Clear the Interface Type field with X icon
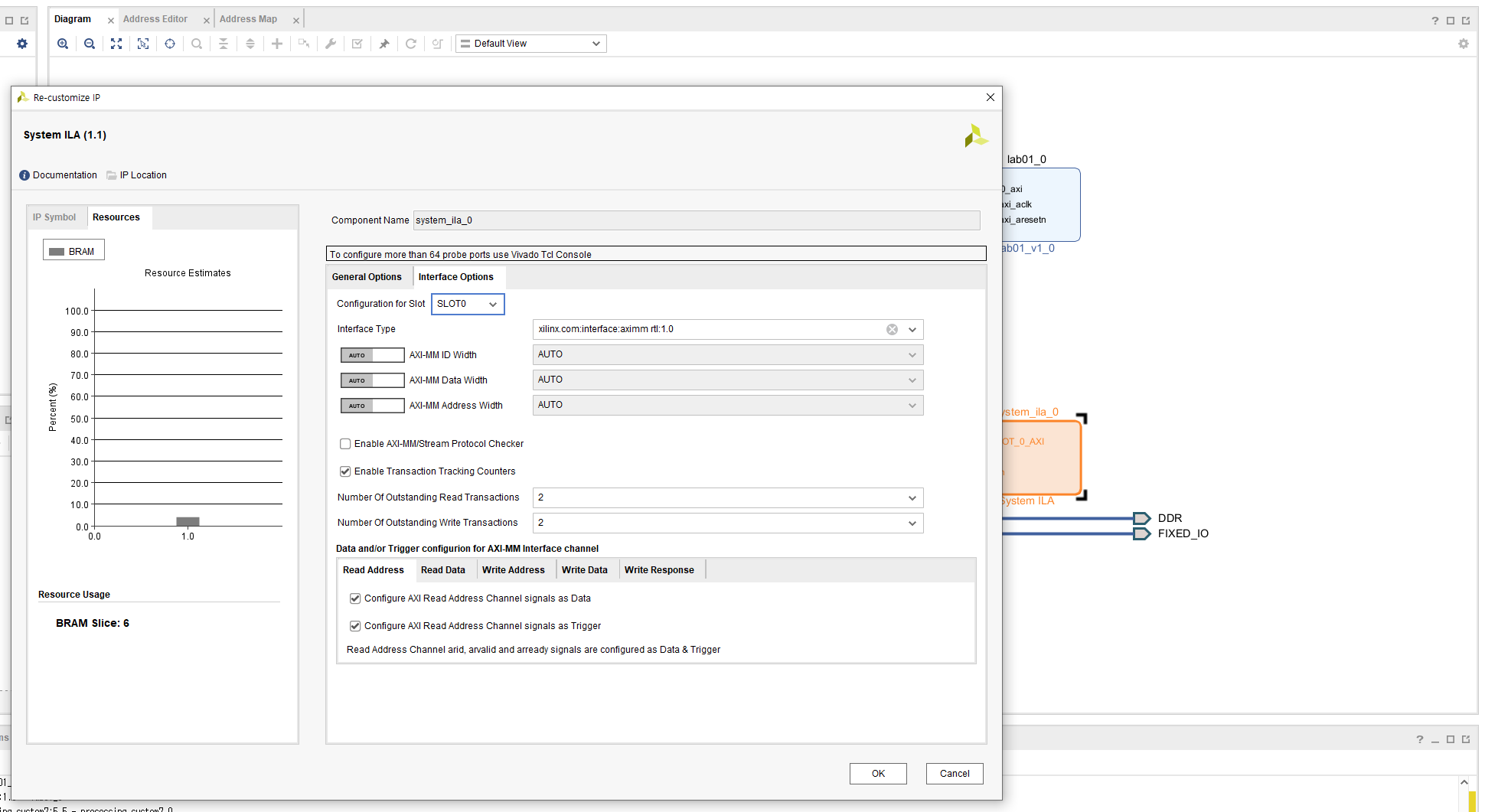 point(892,329)
